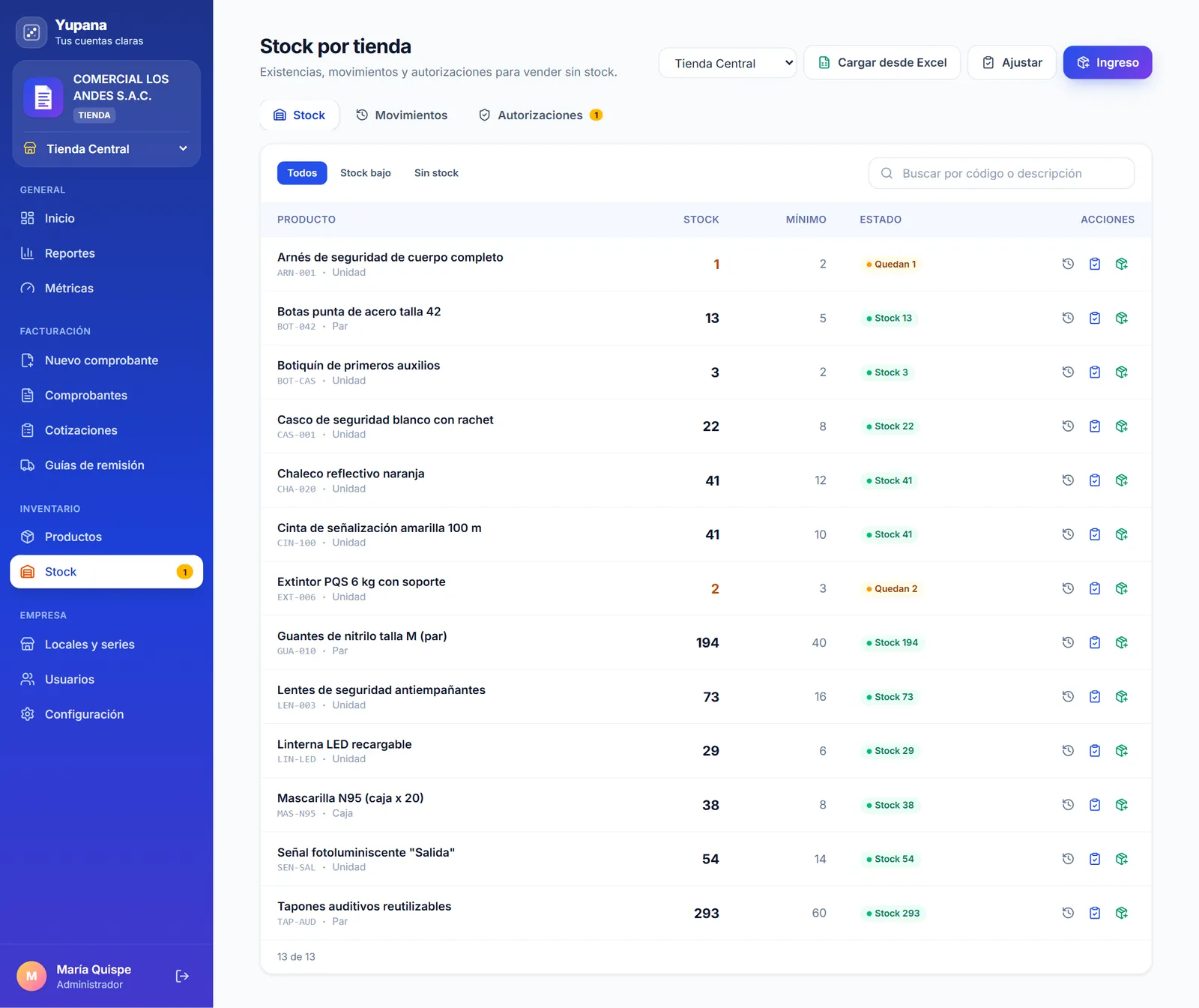Screen dimensions: 1199x1008
Task: Open Productos in the sidebar
Action: [106, 537]
